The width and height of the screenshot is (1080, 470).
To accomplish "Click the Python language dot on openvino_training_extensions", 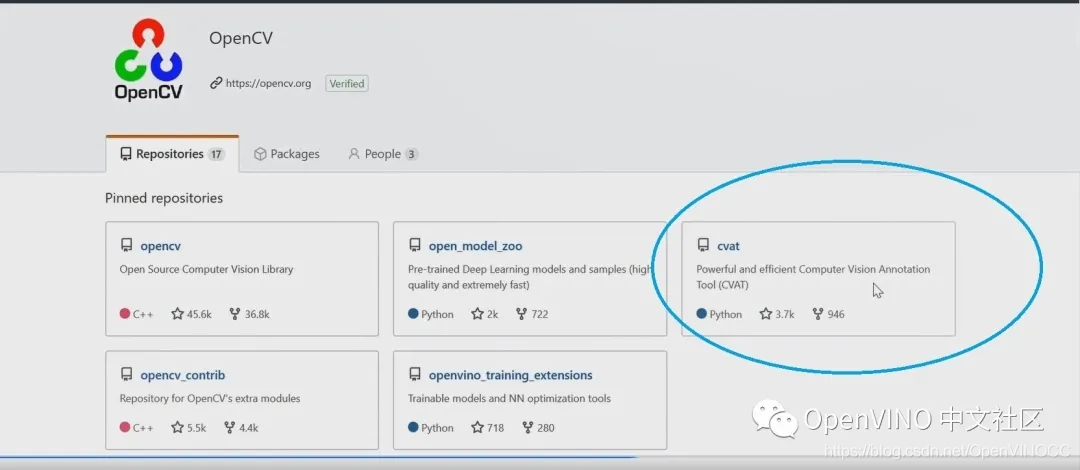I will [413, 427].
